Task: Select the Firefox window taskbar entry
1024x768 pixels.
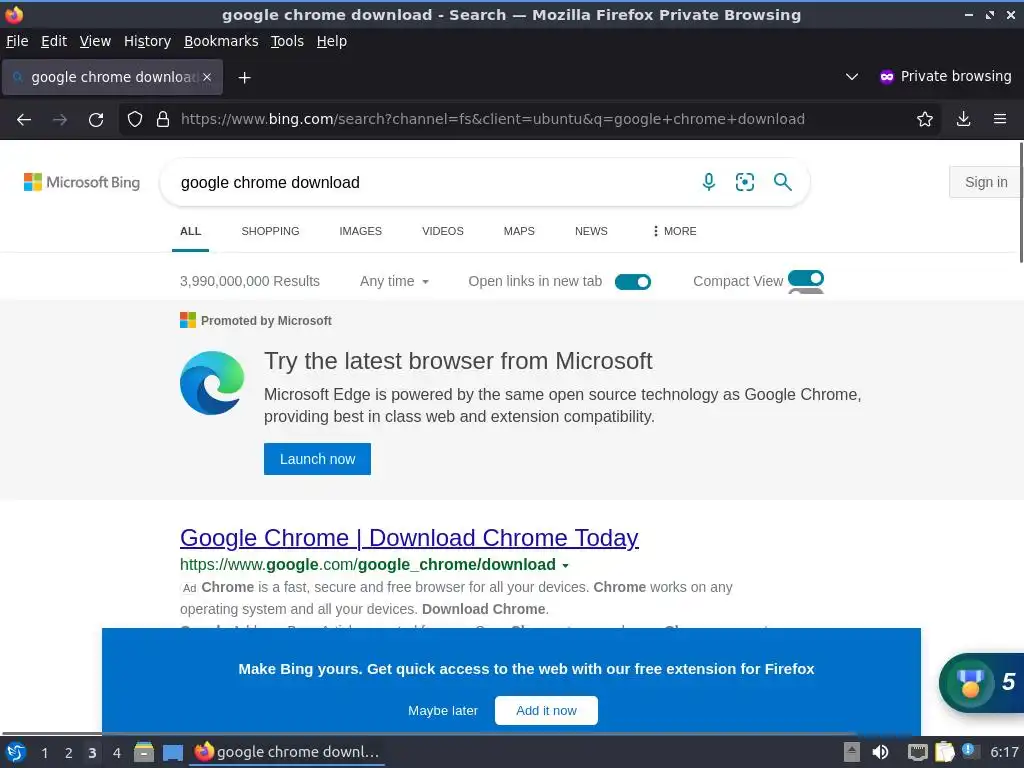Action: (x=287, y=752)
